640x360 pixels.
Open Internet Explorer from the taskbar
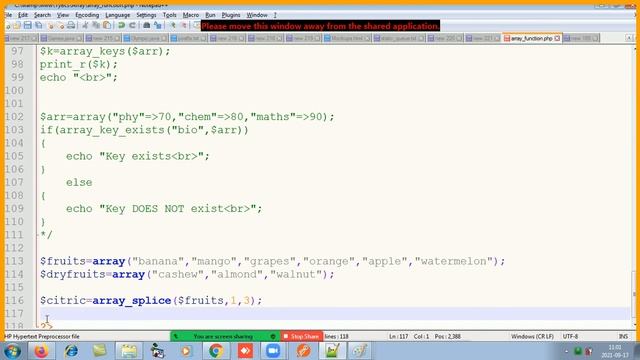71,351
